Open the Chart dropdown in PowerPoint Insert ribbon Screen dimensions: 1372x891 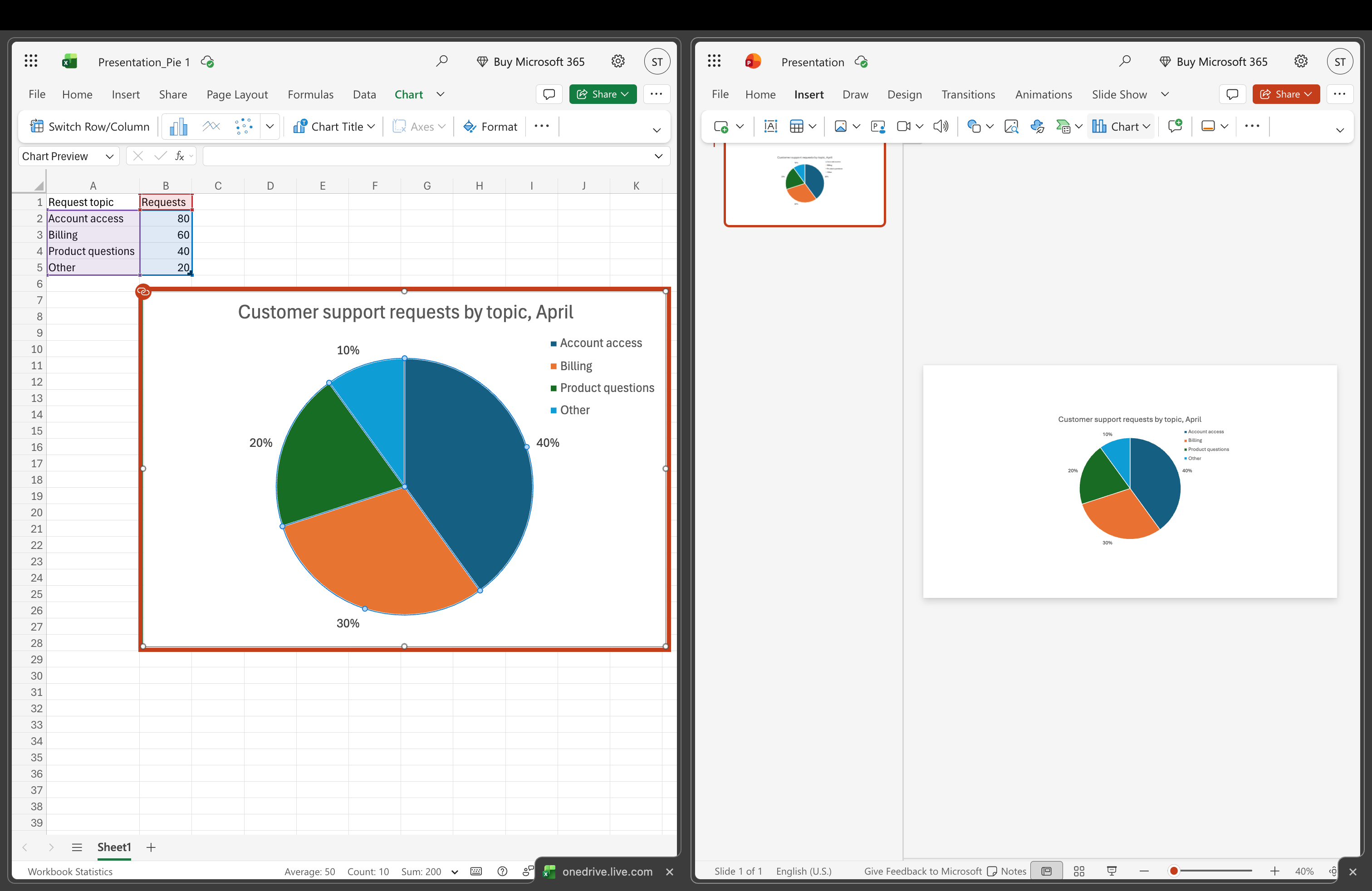coord(1121,126)
